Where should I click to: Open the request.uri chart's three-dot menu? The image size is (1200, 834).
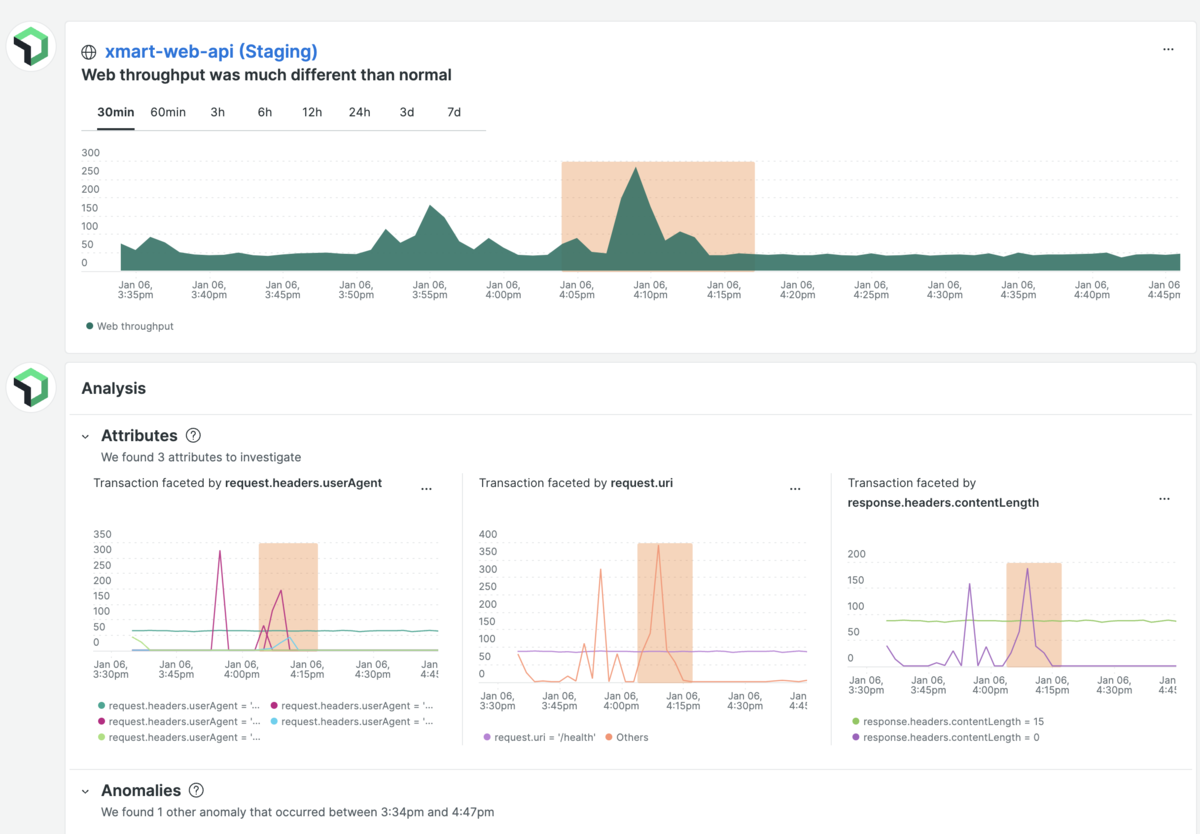point(796,489)
